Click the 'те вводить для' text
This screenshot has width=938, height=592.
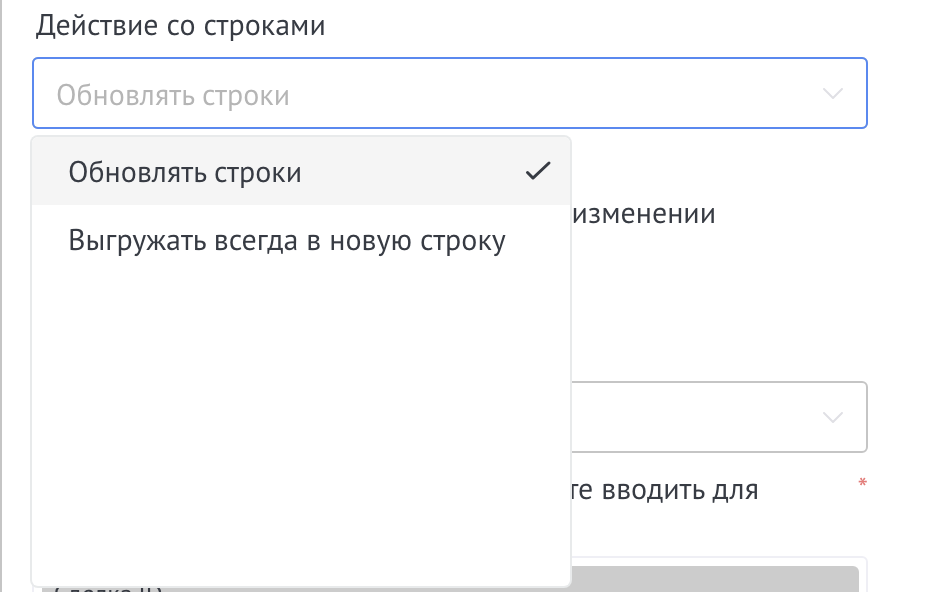pyautogui.click(x=665, y=490)
